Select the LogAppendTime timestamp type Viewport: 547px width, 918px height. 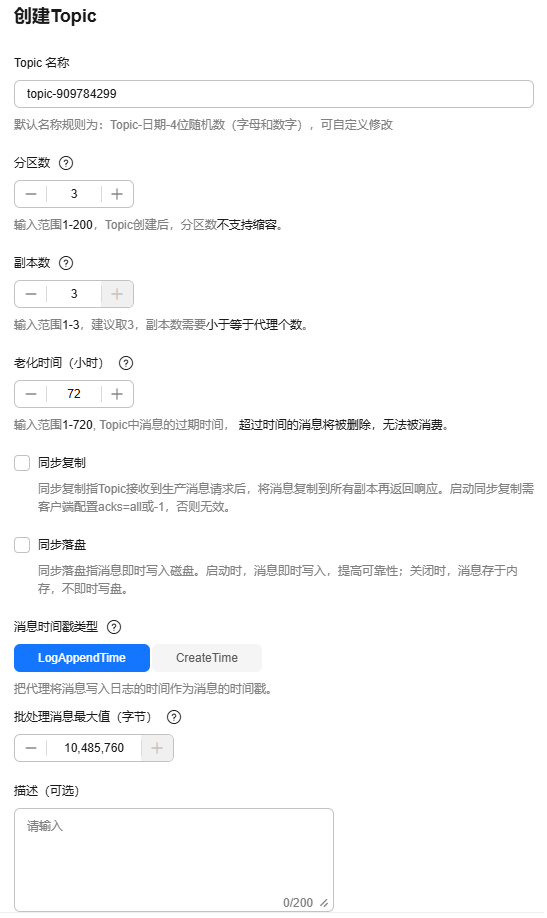click(82, 658)
